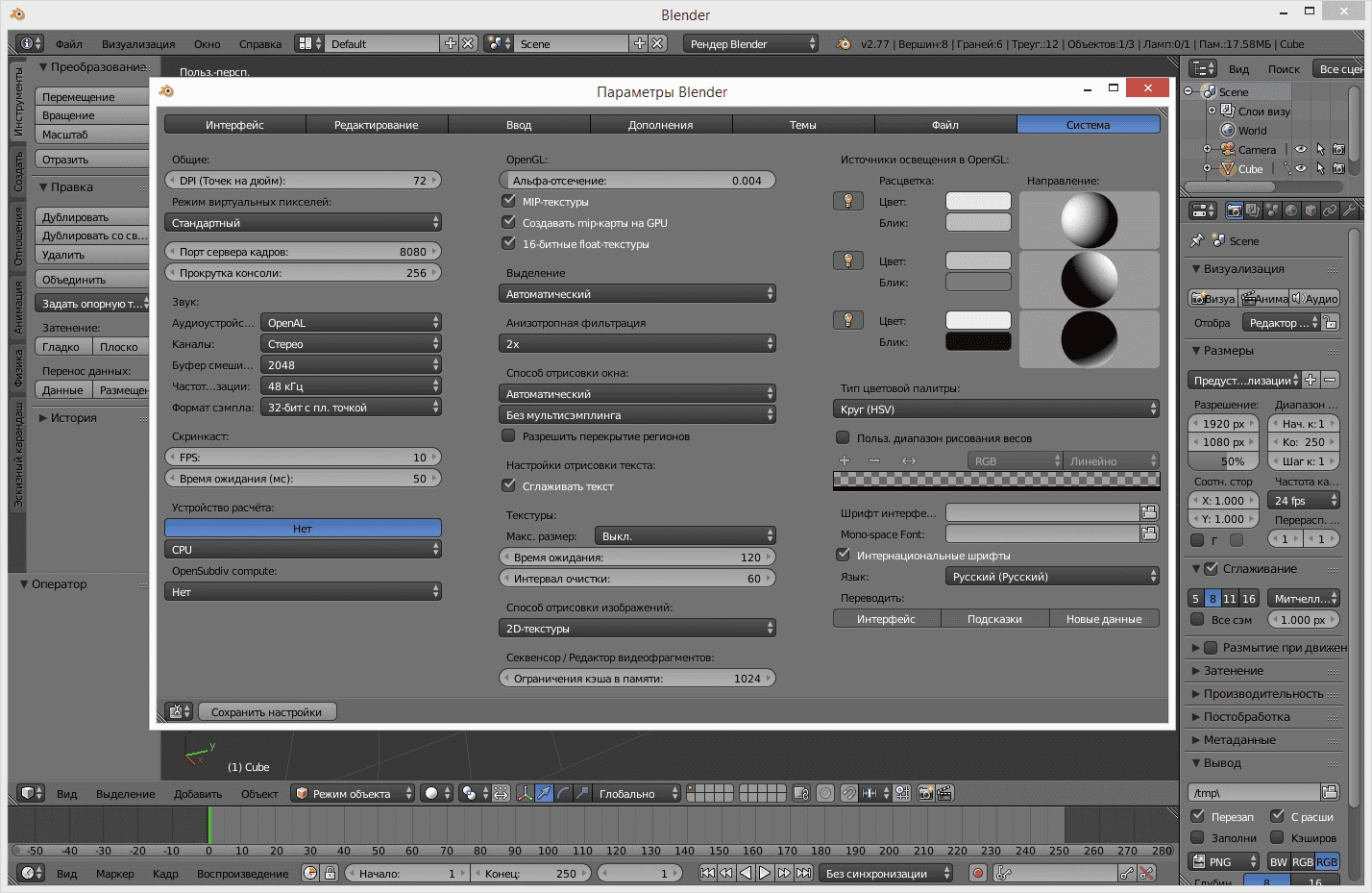Jump to the first frame playback icon
The width and height of the screenshot is (1372, 893).
coord(707,873)
